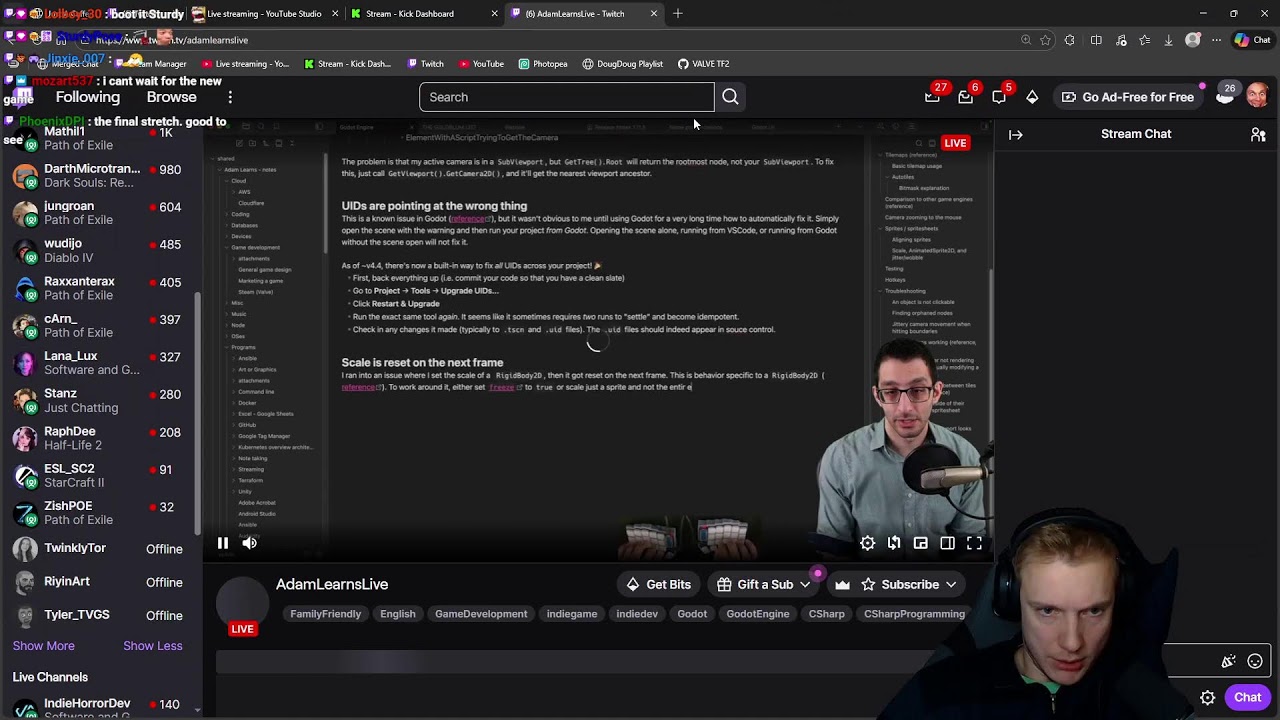Collapse followed channels with Show Less
The image size is (1280, 720).
(x=153, y=646)
